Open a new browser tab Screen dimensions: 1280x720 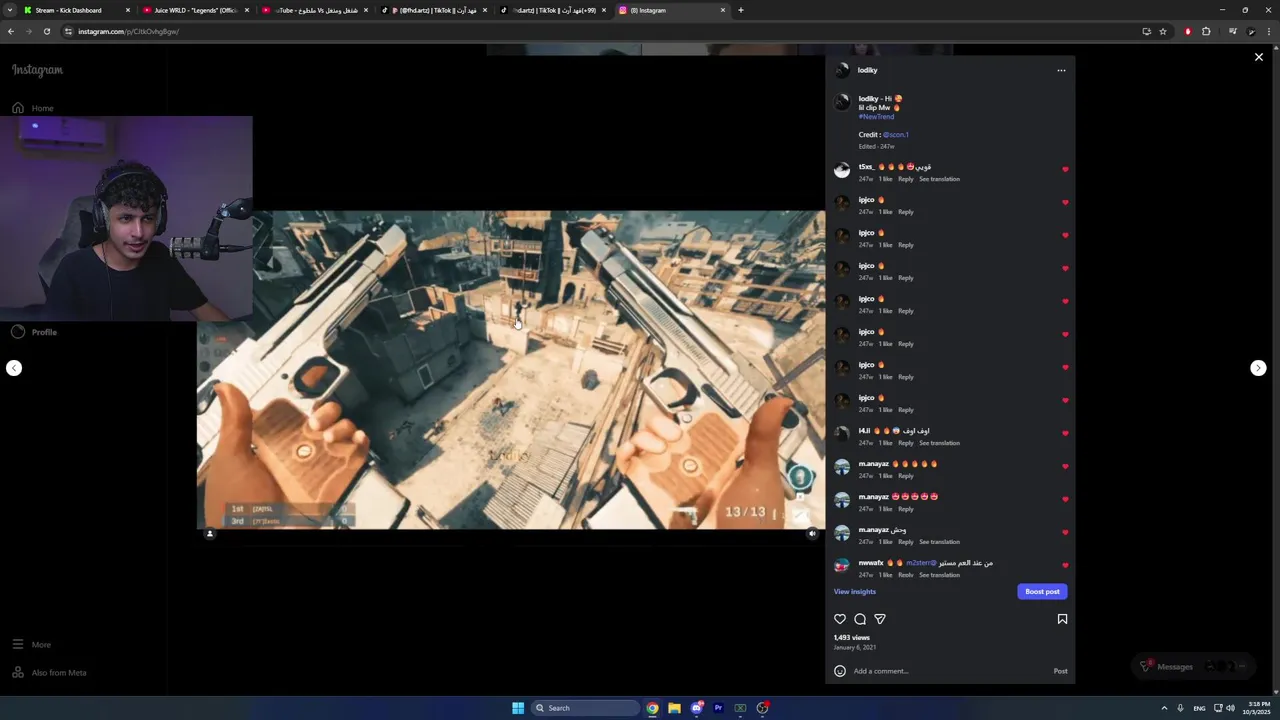[740, 10]
